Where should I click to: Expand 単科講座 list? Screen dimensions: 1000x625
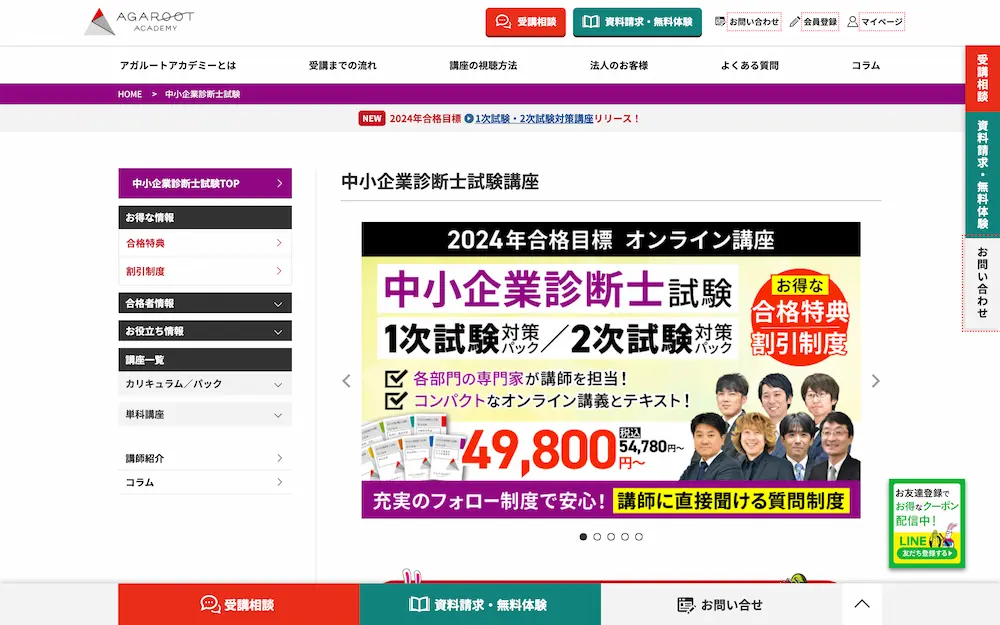pos(205,415)
